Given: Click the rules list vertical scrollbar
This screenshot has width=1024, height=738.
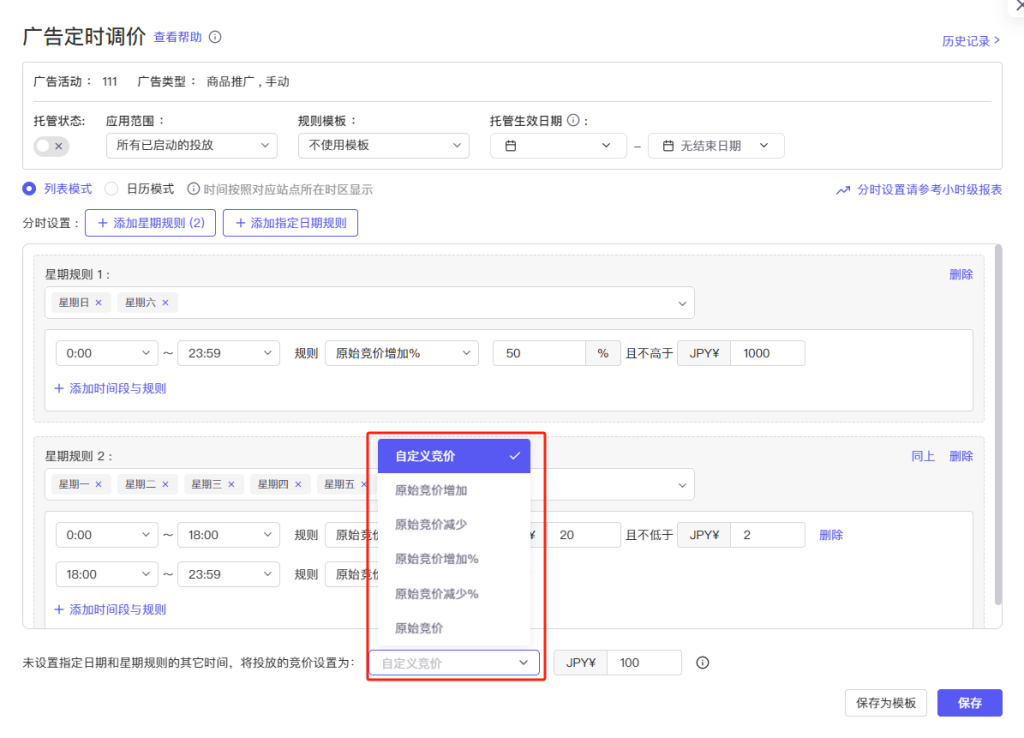Looking at the screenshot, I should point(997,425).
